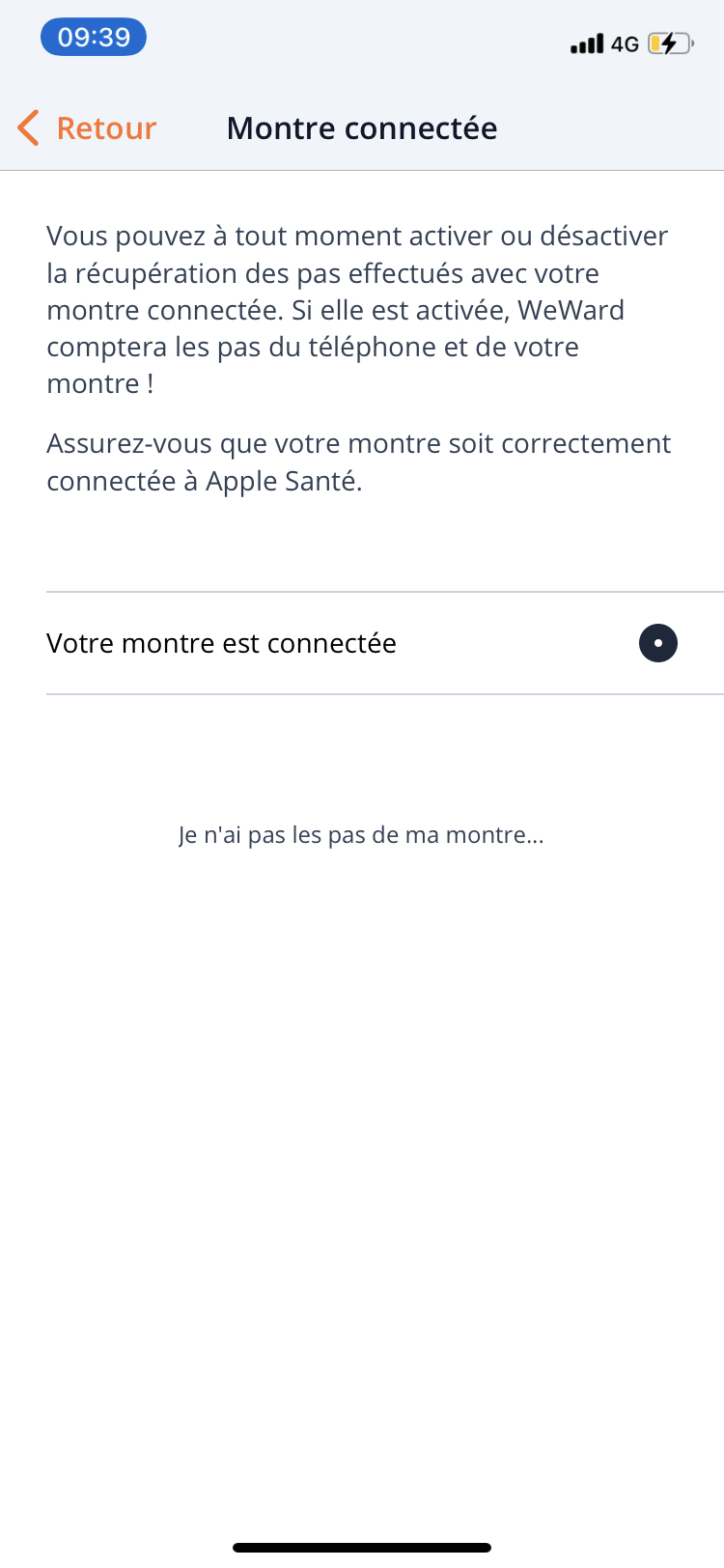This screenshot has height=1568, width=724.
Task: Tap the orange back chevron icon
Action: (x=29, y=128)
